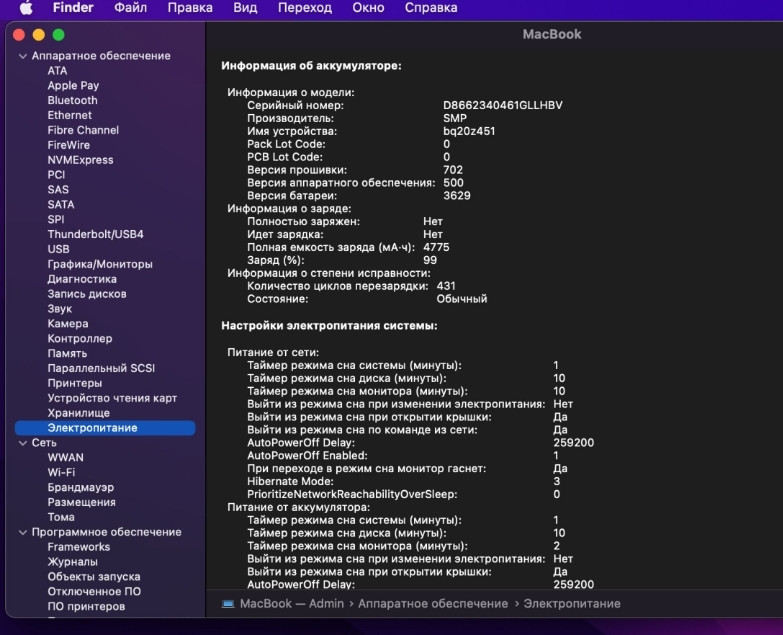Select Thunderbolt/USB4 in hardware list
783x635 pixels.
95,234
